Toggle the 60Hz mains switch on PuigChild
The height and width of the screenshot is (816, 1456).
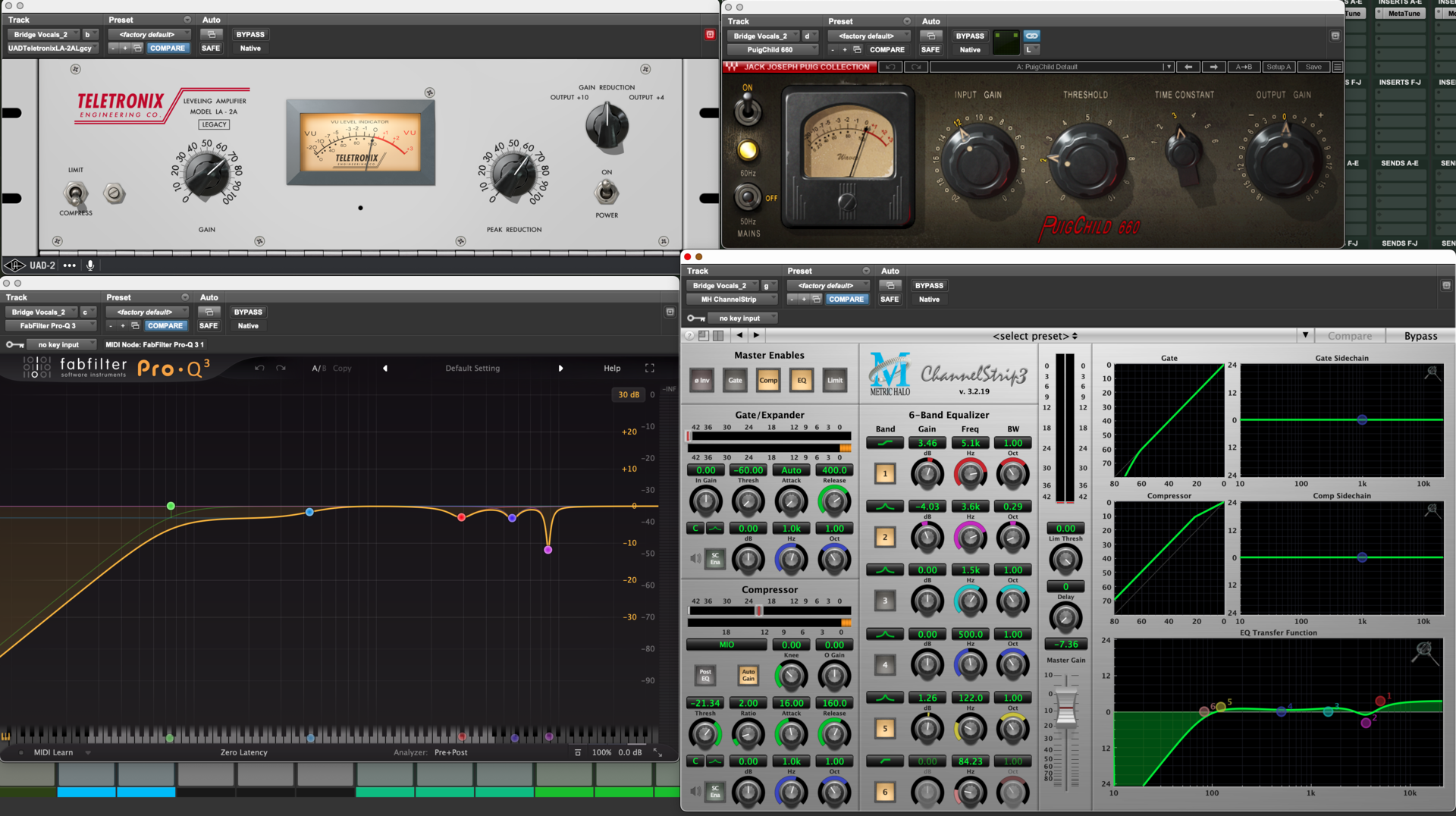pyautogui.click(x=747, y=196)
